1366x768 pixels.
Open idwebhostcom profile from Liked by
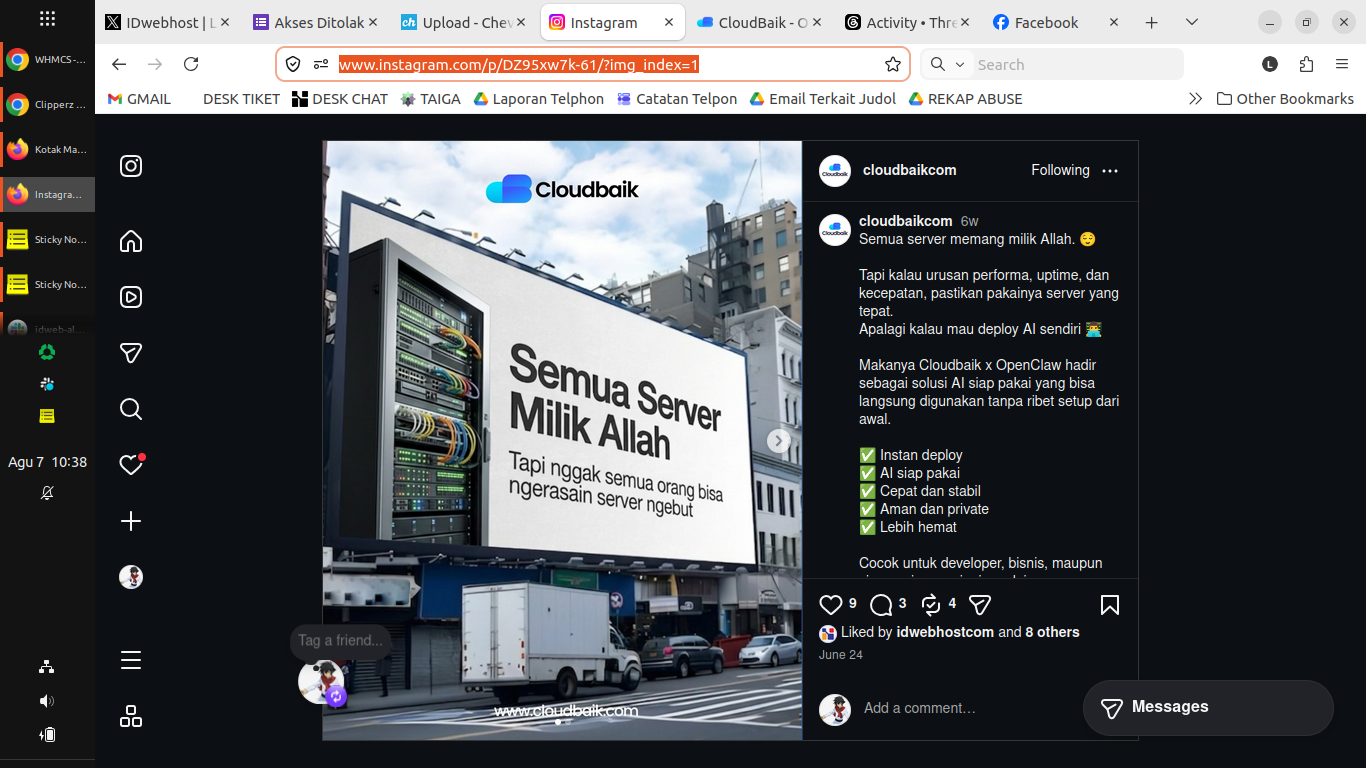coord(945,632)
